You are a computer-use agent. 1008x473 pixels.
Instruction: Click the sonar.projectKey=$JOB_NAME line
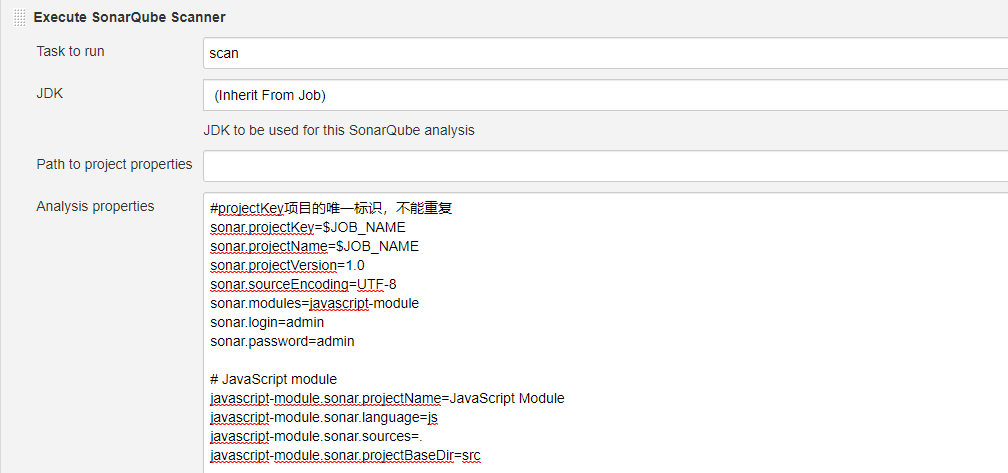307,228
